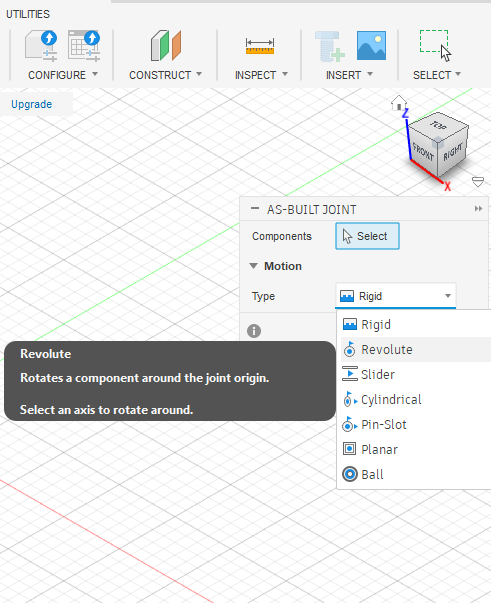This screenshot has height=603, width=491.
Task: Open the UTILITIES tab
Action: tap(28, 14)
